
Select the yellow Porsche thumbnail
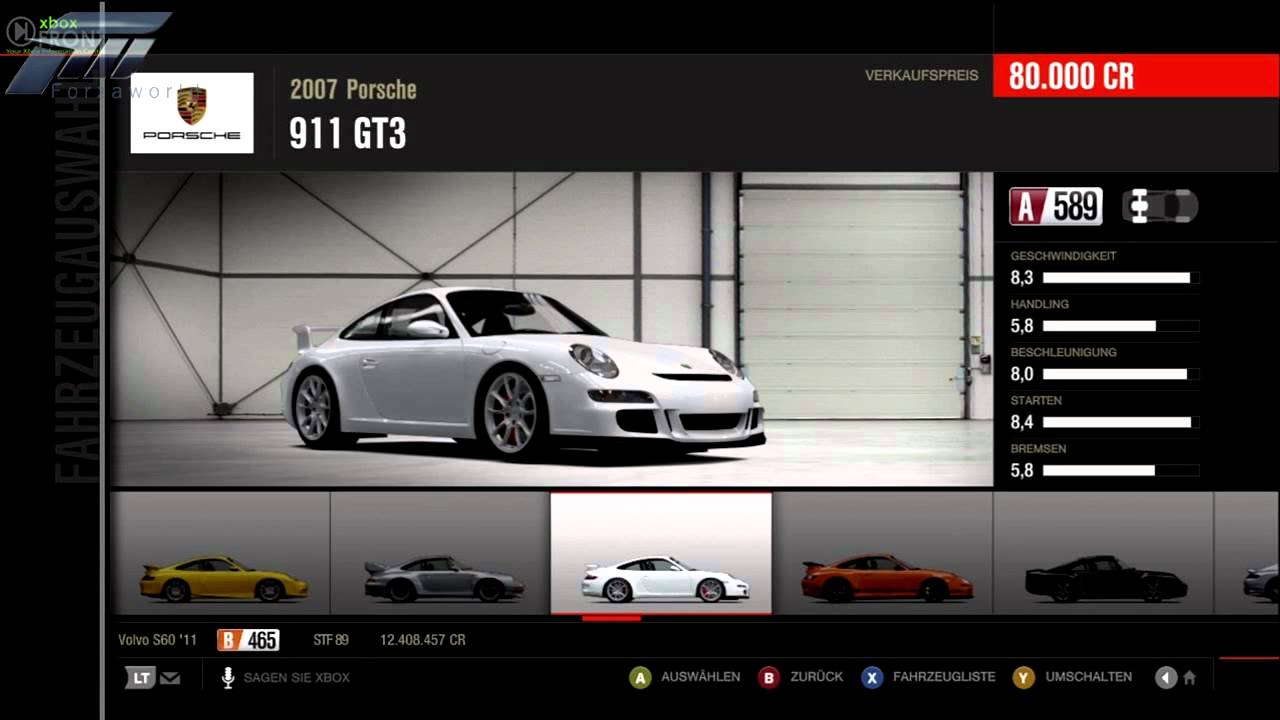coord(220,553)
